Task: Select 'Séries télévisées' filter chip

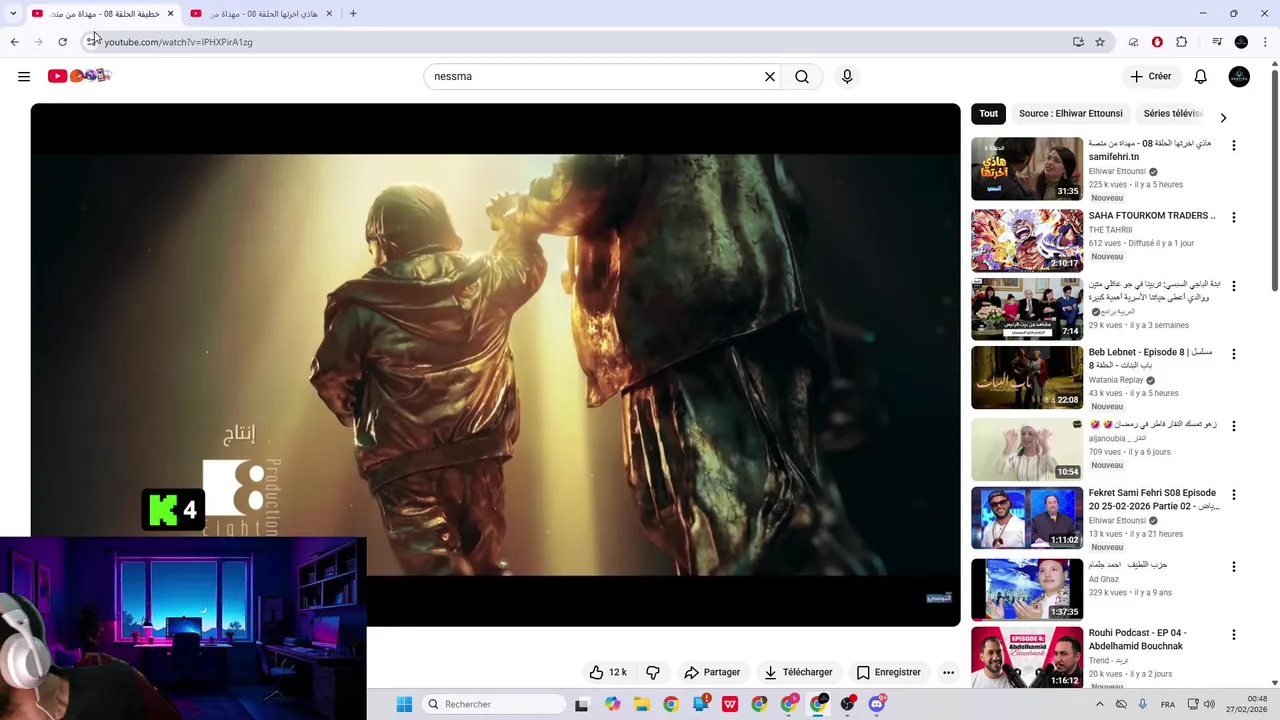Action: 1172,113
